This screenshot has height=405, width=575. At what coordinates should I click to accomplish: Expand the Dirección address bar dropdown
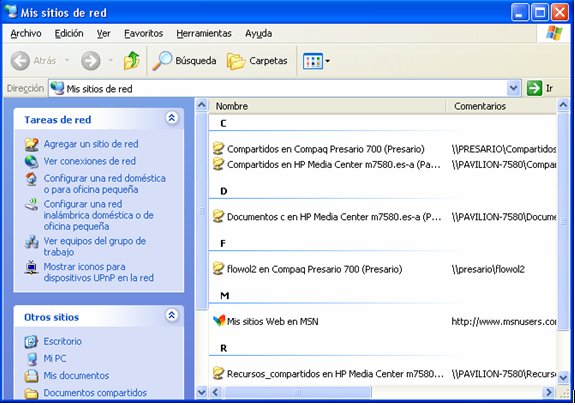pyautogui.click(x=513, y=88)
